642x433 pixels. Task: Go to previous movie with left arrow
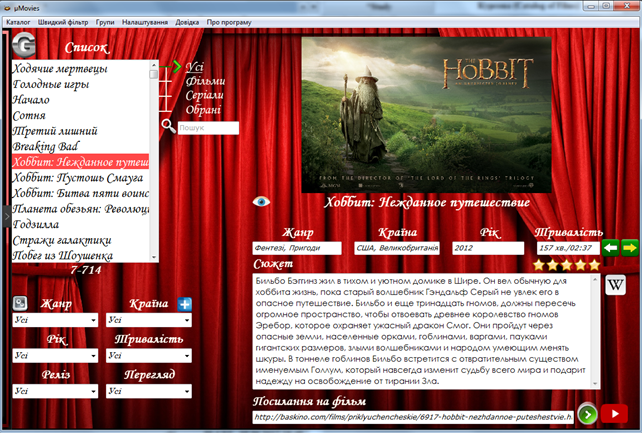[x=610, y=248]
